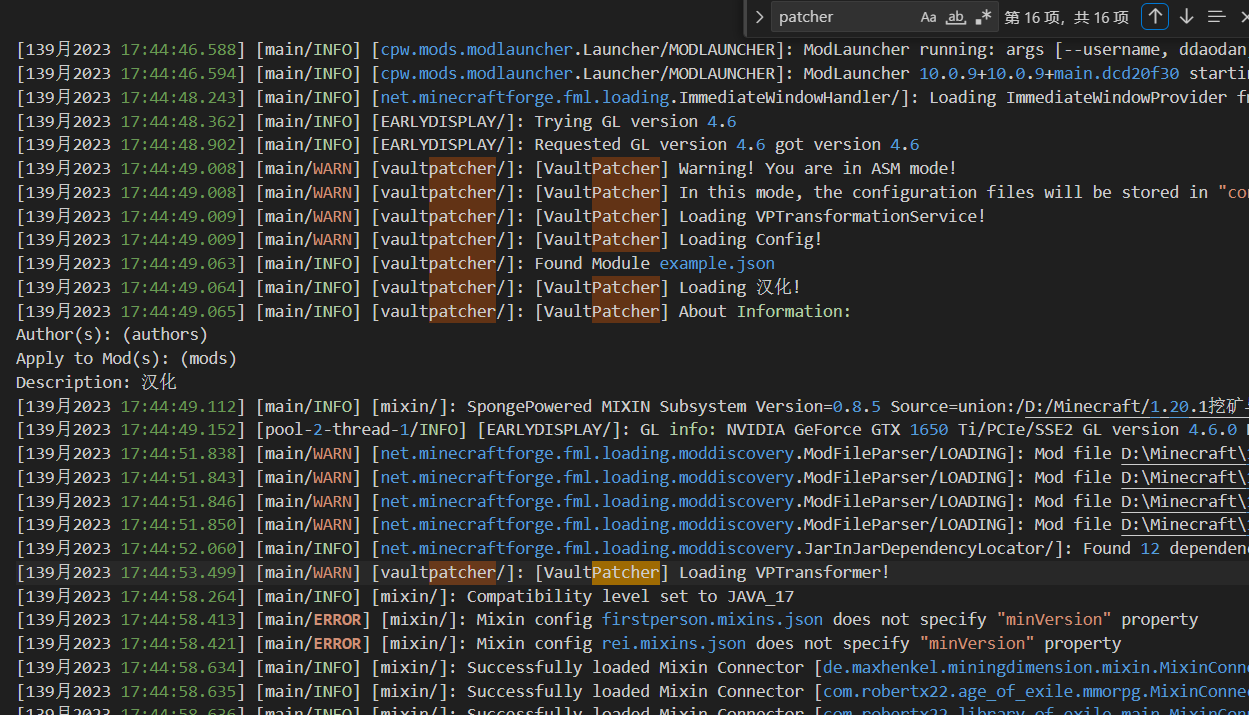Screen dimensions: 1249x715
Task: Expand the replace field chevron
Action: 760,16
